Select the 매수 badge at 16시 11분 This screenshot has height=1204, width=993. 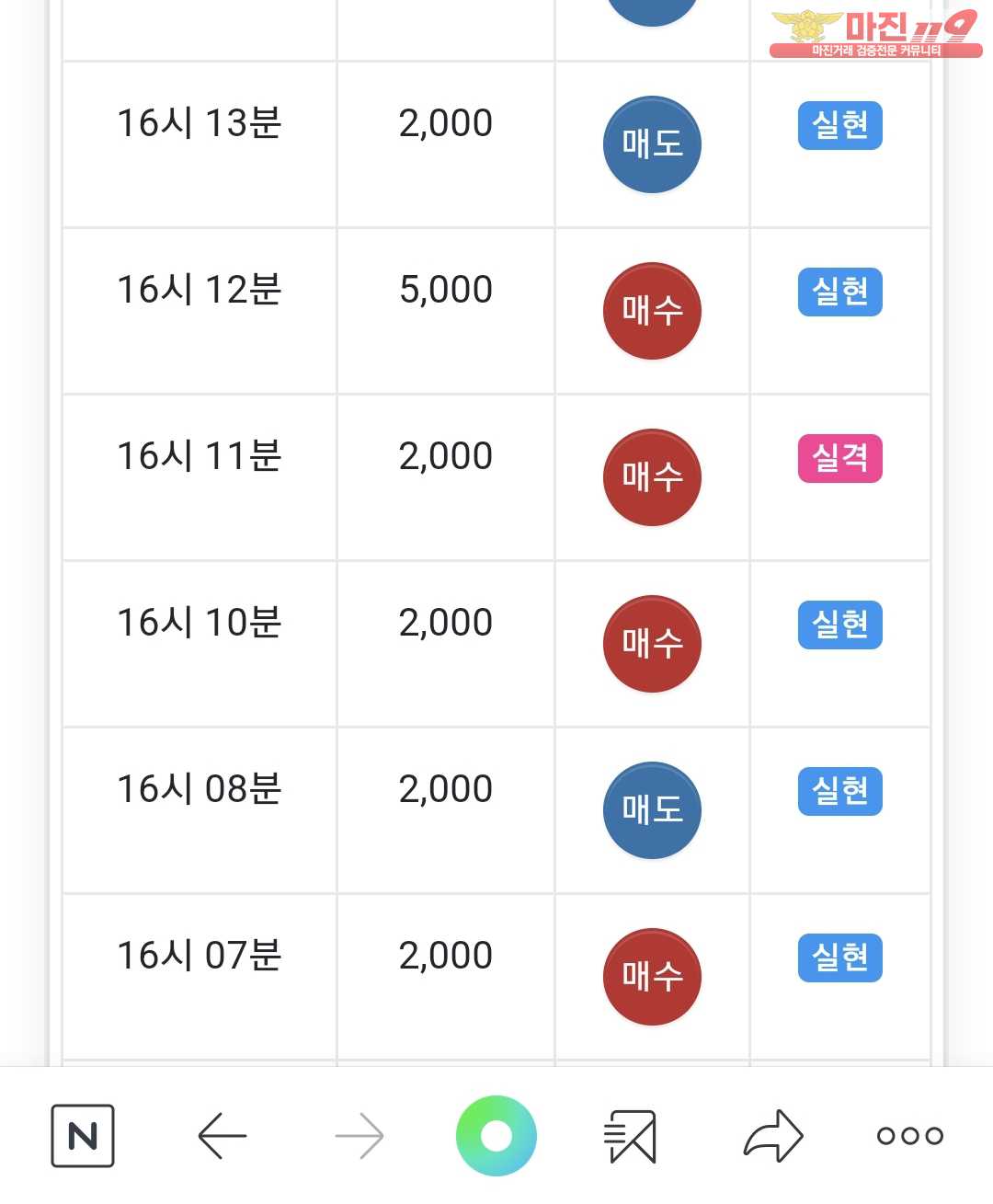pos(652,477)
